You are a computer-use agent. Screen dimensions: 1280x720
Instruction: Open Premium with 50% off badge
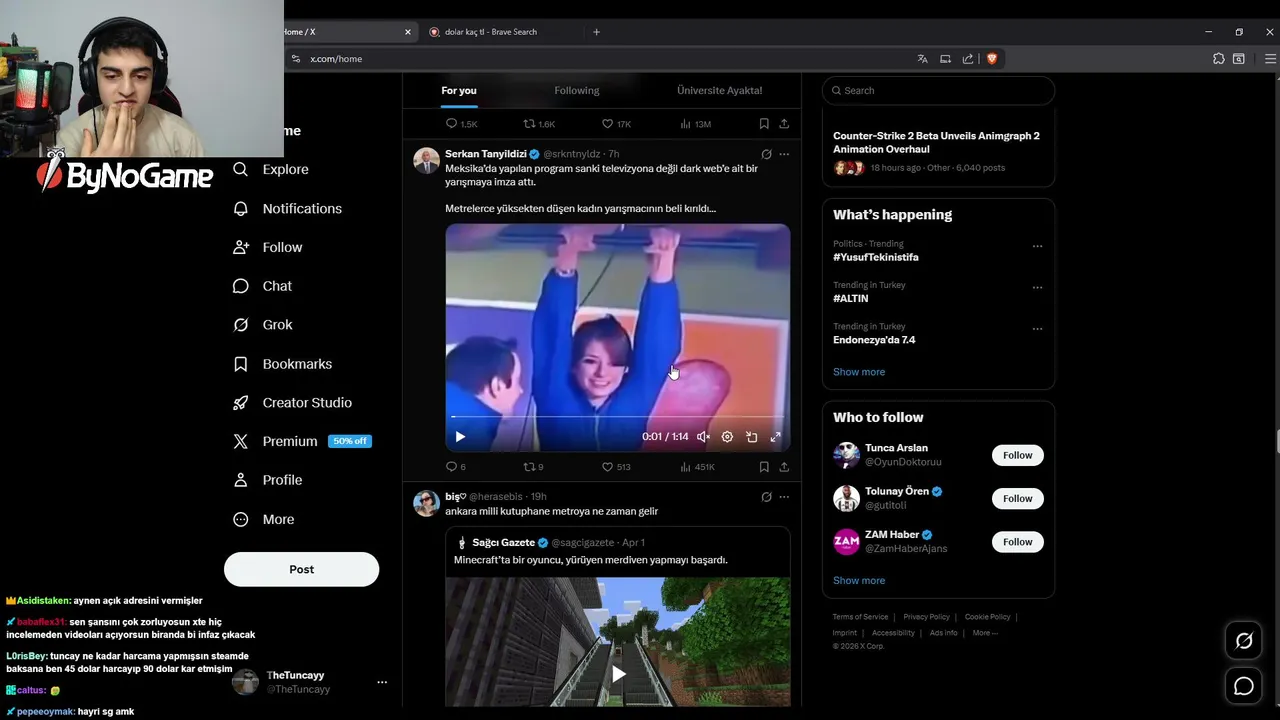click(302, 441)
